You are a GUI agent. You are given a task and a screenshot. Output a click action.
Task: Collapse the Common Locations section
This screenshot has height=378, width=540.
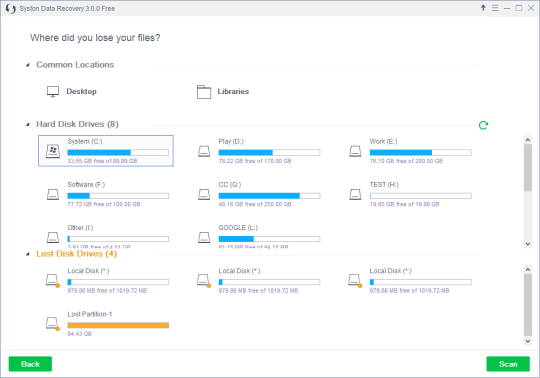(x=28, y=65)
